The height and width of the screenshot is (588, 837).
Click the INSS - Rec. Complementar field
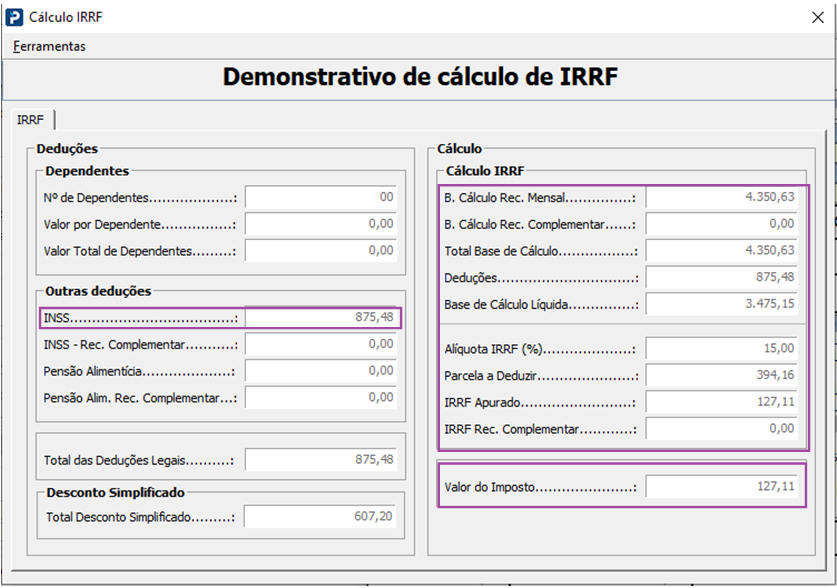321,345
